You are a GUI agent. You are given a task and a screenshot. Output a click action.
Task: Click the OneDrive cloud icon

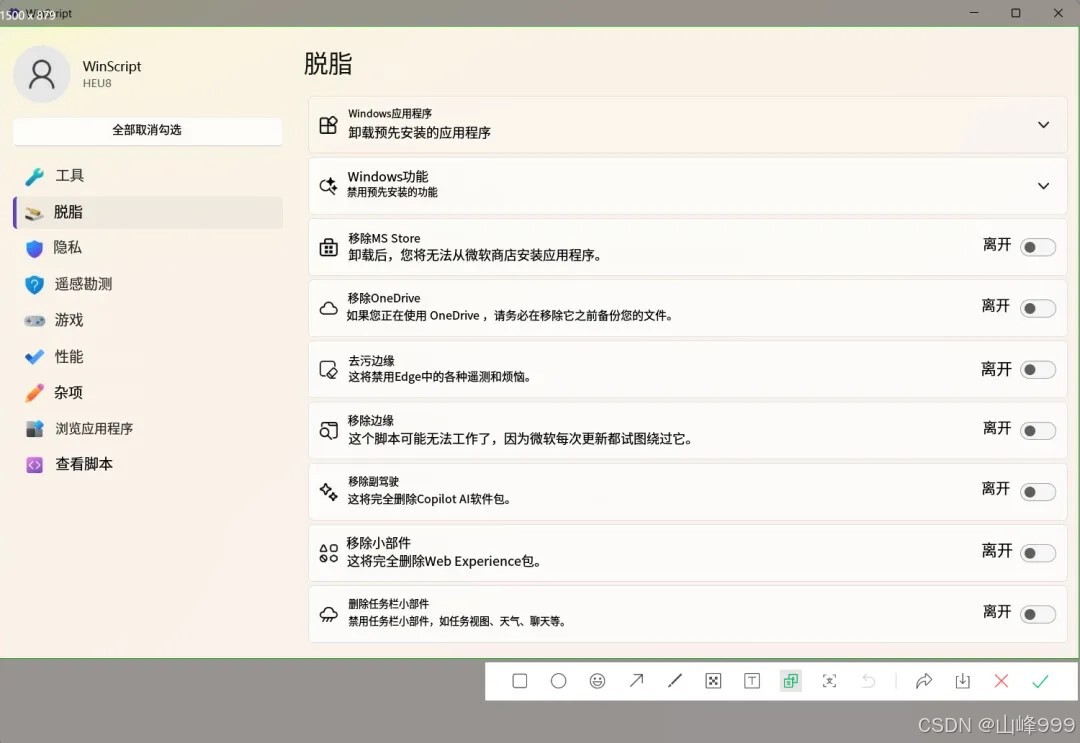(x=329, y=308)
